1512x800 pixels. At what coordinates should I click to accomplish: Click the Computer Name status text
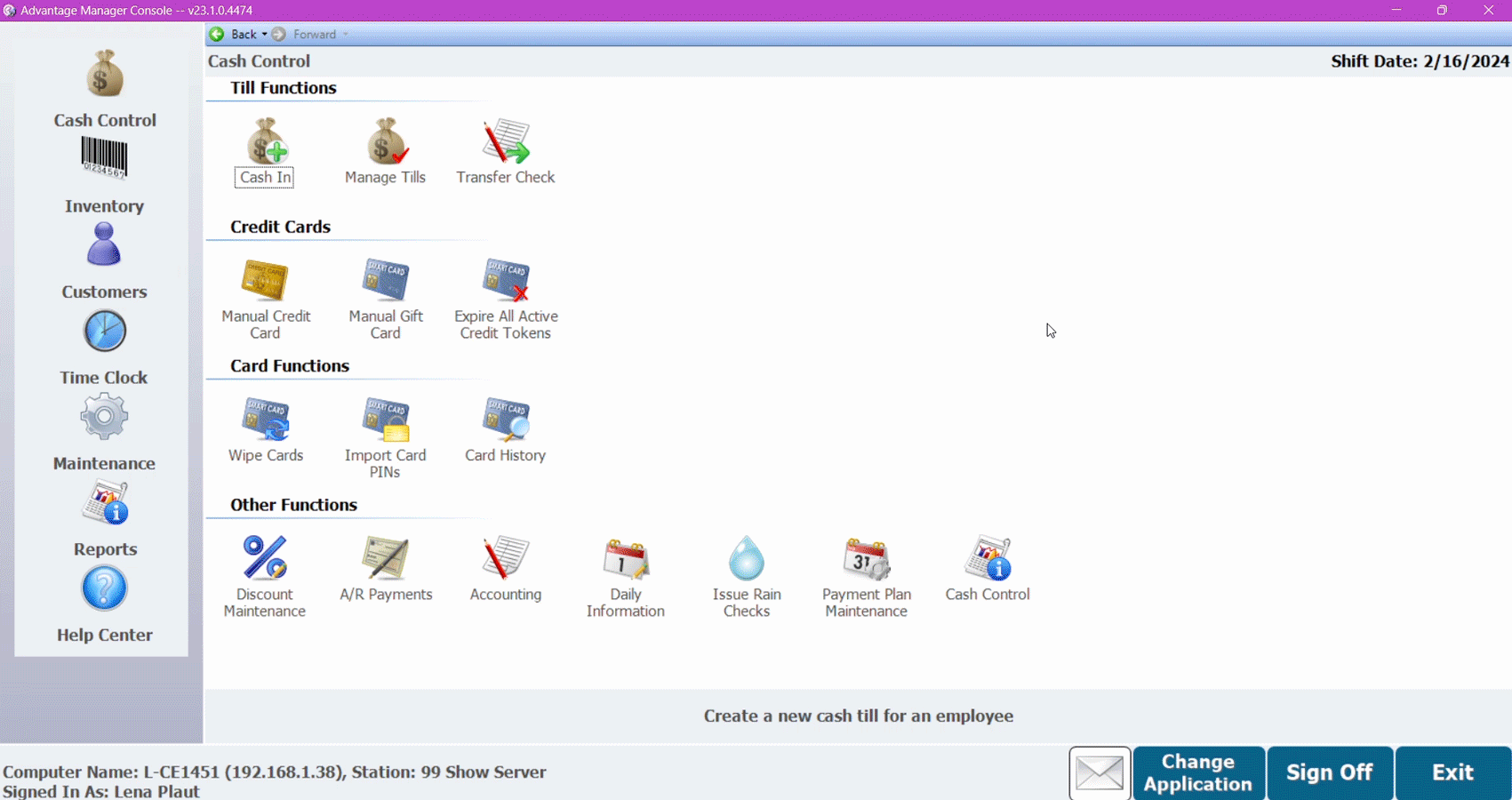[x=275, y=772]
